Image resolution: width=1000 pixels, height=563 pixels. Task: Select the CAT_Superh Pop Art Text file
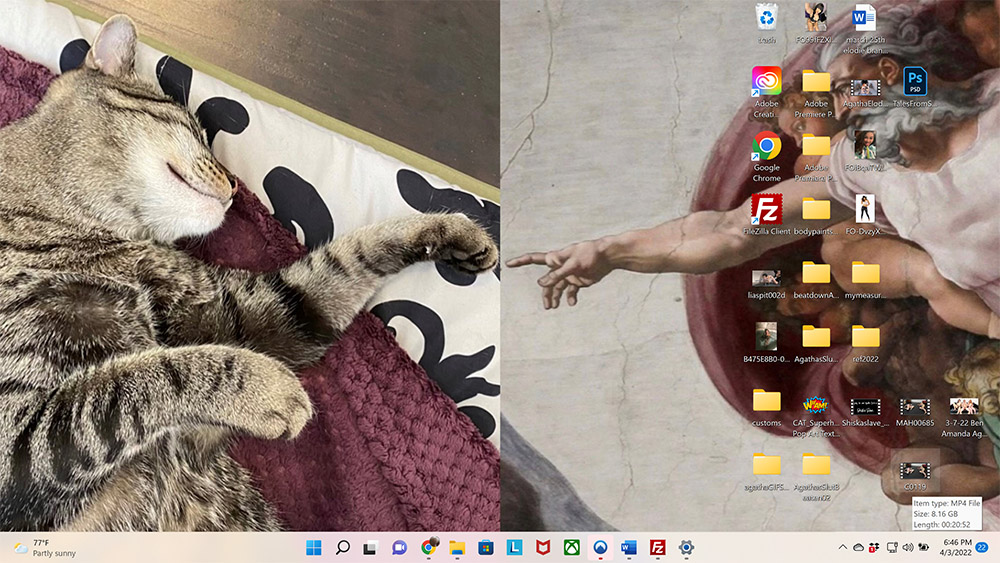[816, 405]
